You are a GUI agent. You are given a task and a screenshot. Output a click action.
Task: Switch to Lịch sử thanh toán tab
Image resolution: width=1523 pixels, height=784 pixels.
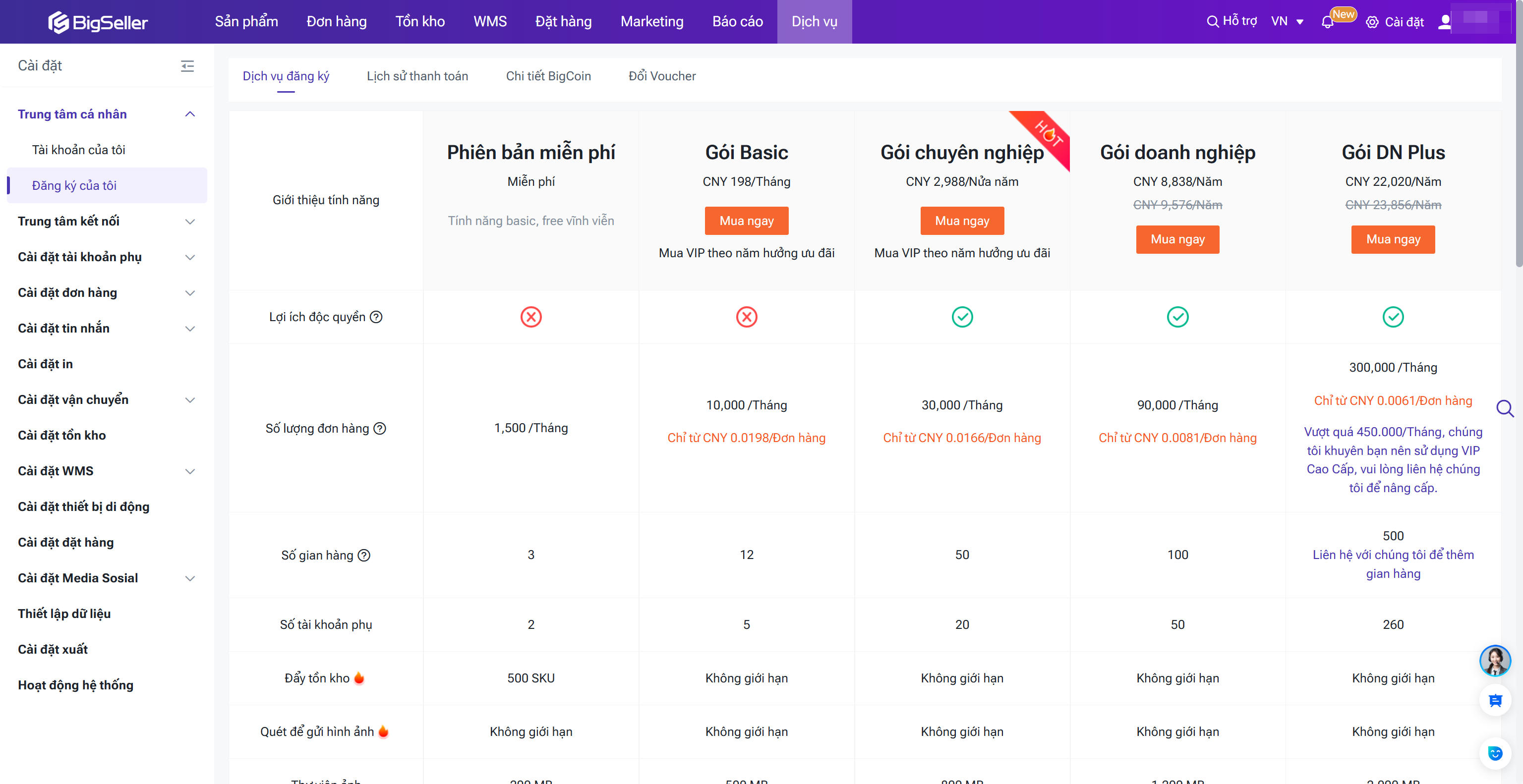[417, 76]
